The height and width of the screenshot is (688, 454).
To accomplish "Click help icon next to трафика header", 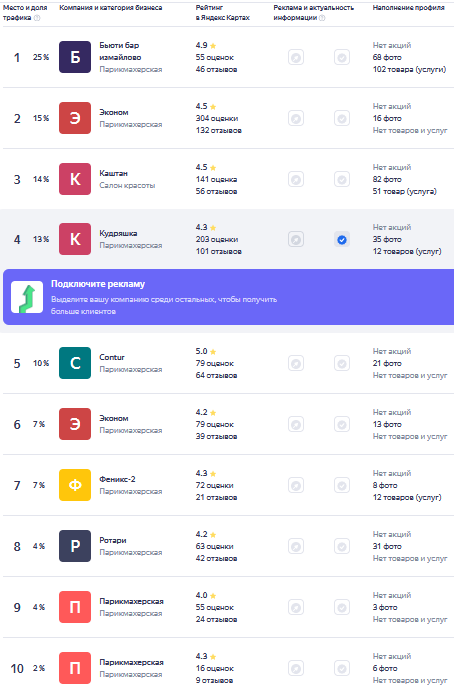I will (37, 18).
